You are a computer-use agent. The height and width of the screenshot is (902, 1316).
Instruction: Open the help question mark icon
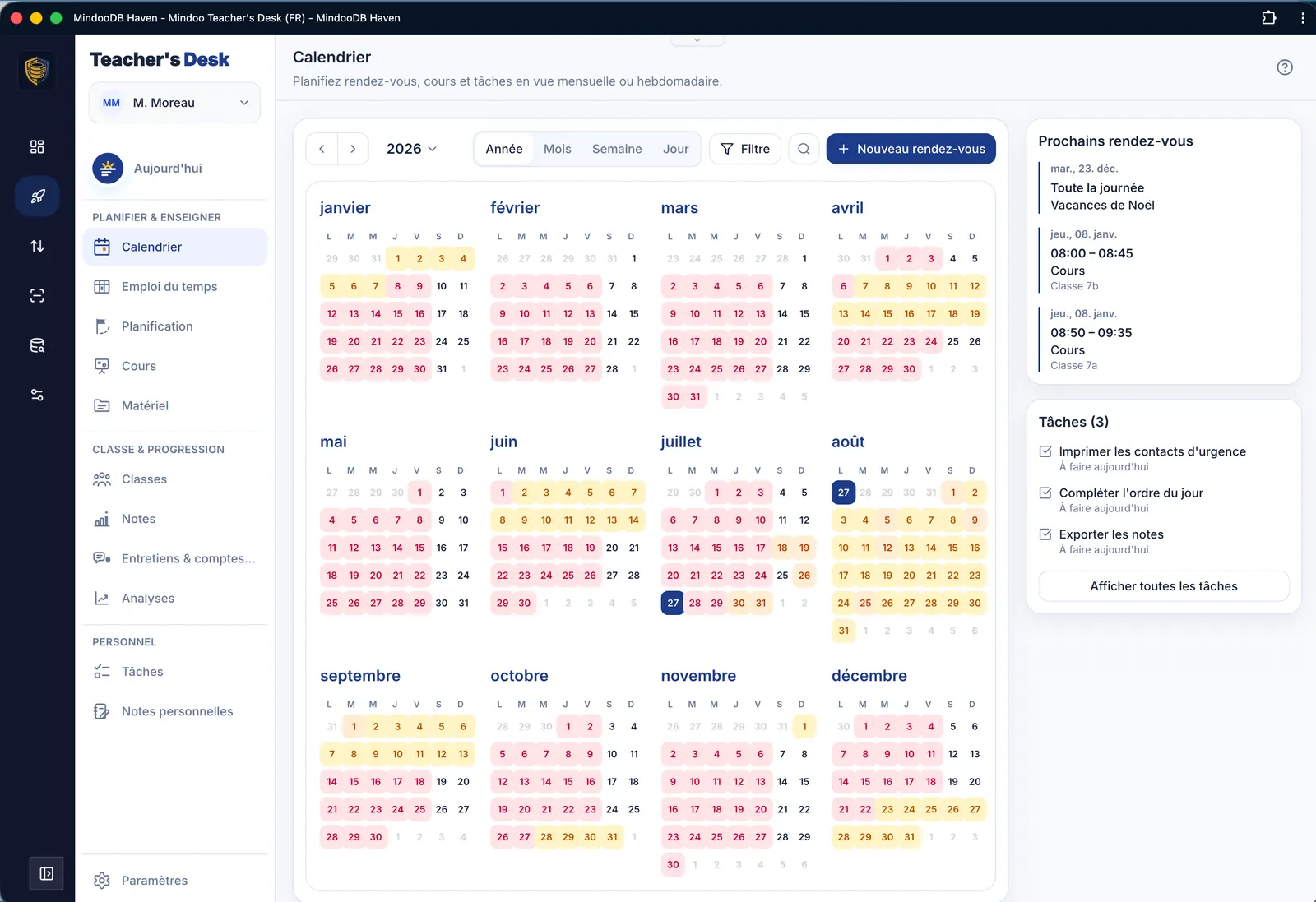(x=1284, y=67)
